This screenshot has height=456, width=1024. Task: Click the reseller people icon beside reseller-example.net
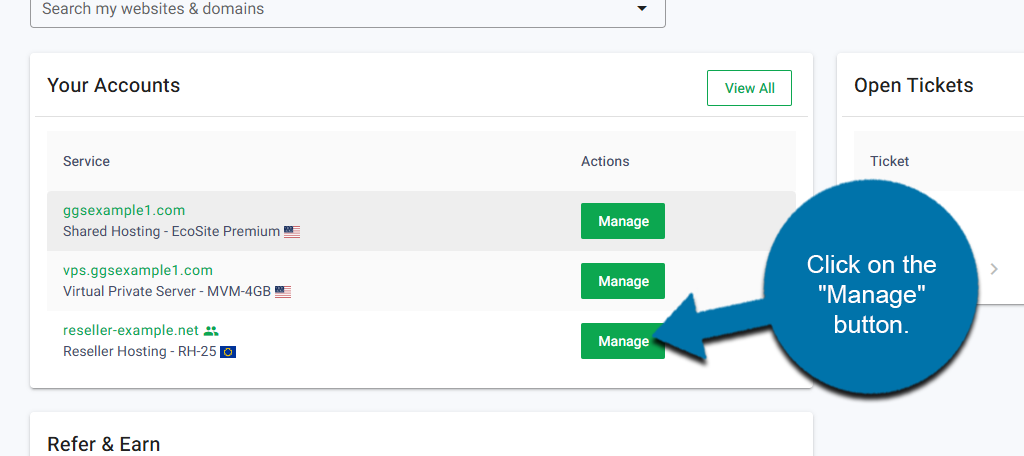coord(210,330)
